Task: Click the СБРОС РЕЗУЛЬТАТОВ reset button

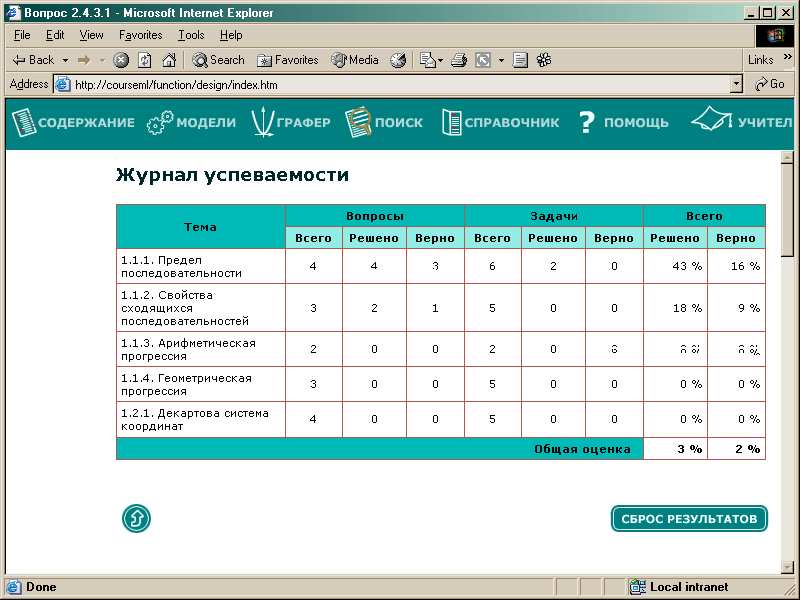Action: (689, 519)
